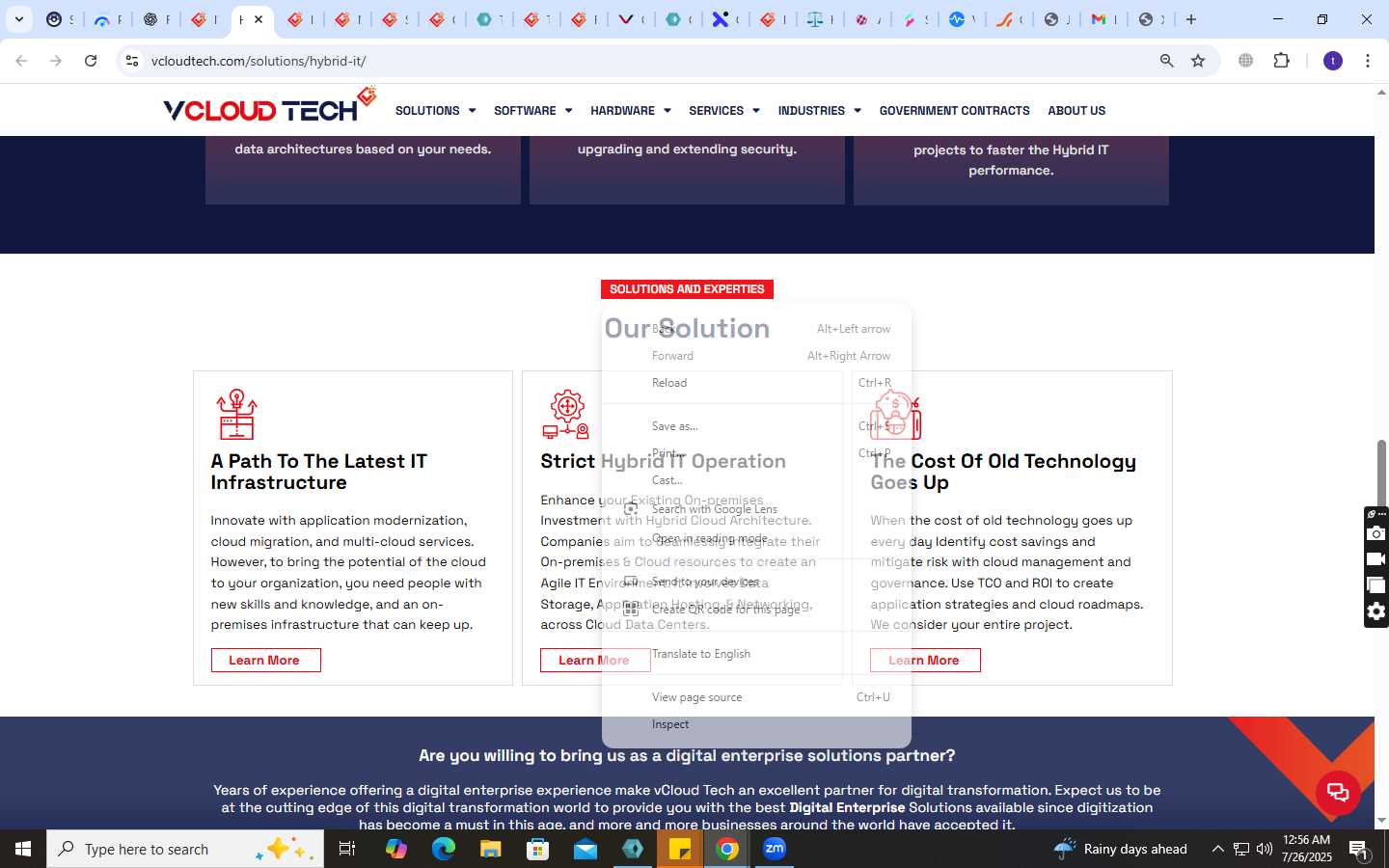The width and height of the screenshot is (1389, 868).
Task: Open the Rainy days ahead weather widget
Action: tap(1121, 849)
